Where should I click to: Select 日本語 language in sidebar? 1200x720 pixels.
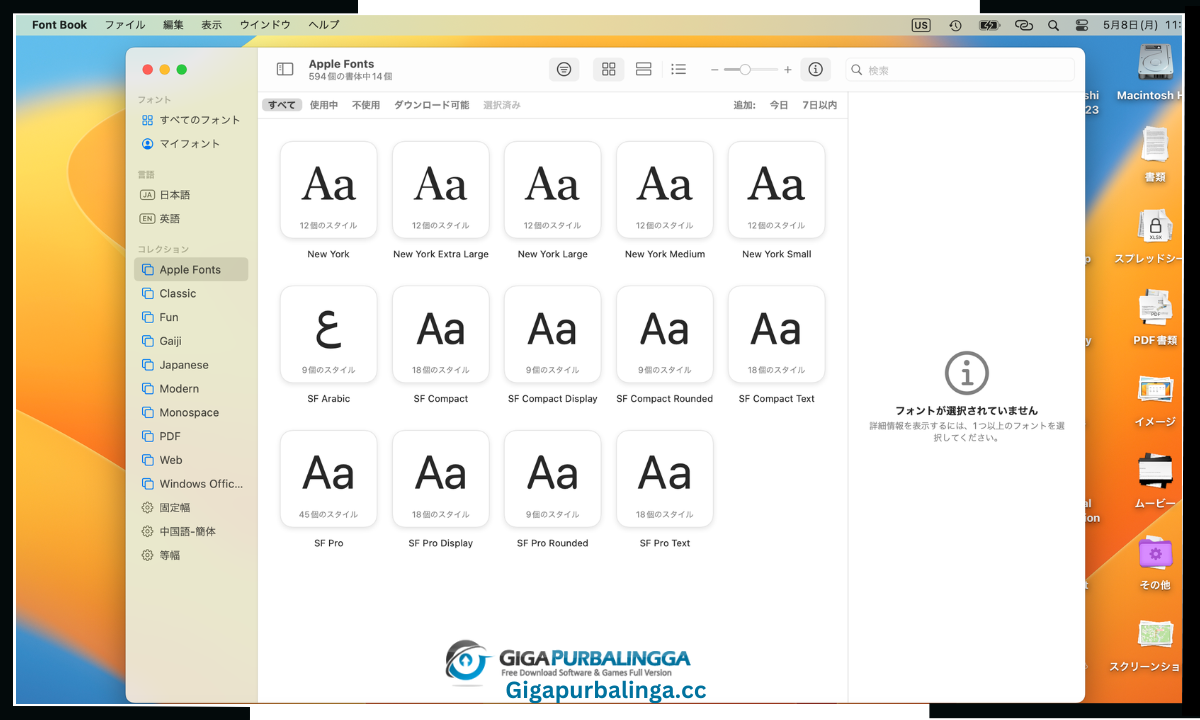(191, 195)
